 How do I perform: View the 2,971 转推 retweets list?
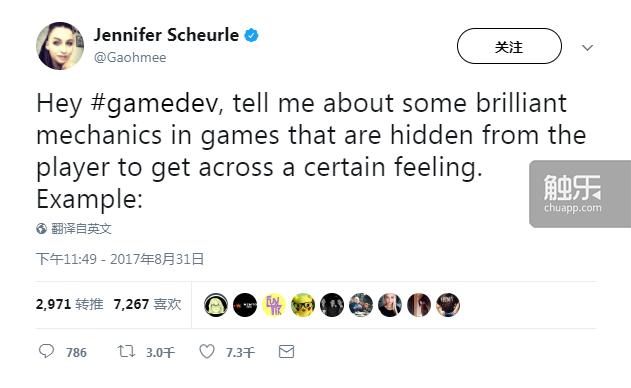click(x=69, y=304)
